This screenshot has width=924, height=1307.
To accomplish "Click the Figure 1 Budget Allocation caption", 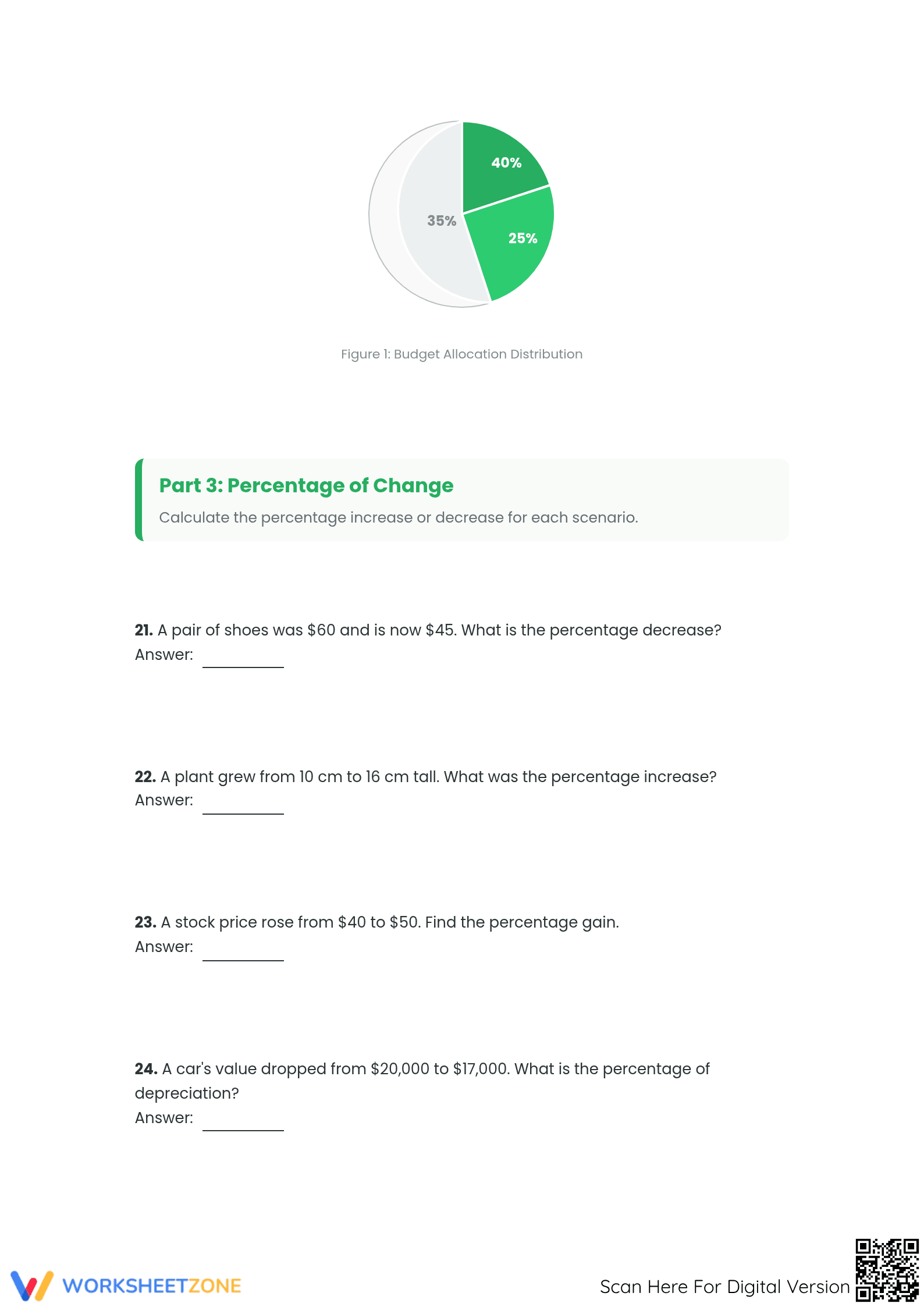I will coord(461,354).
